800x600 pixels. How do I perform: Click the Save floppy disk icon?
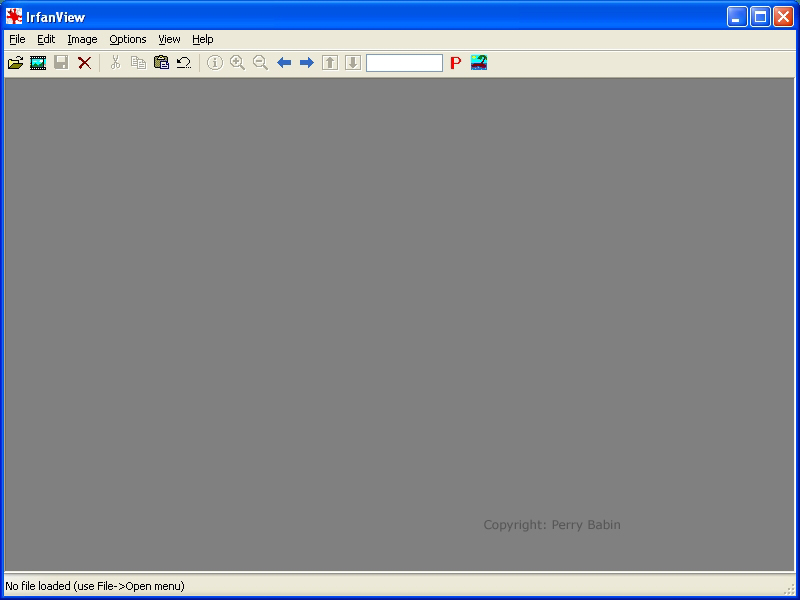tap(61, 63)
